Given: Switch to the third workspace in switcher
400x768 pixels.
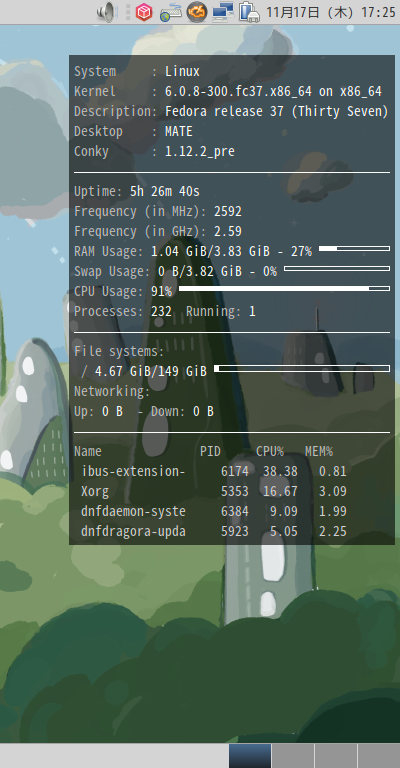Looking at the screenshot, I should [335, 756].
